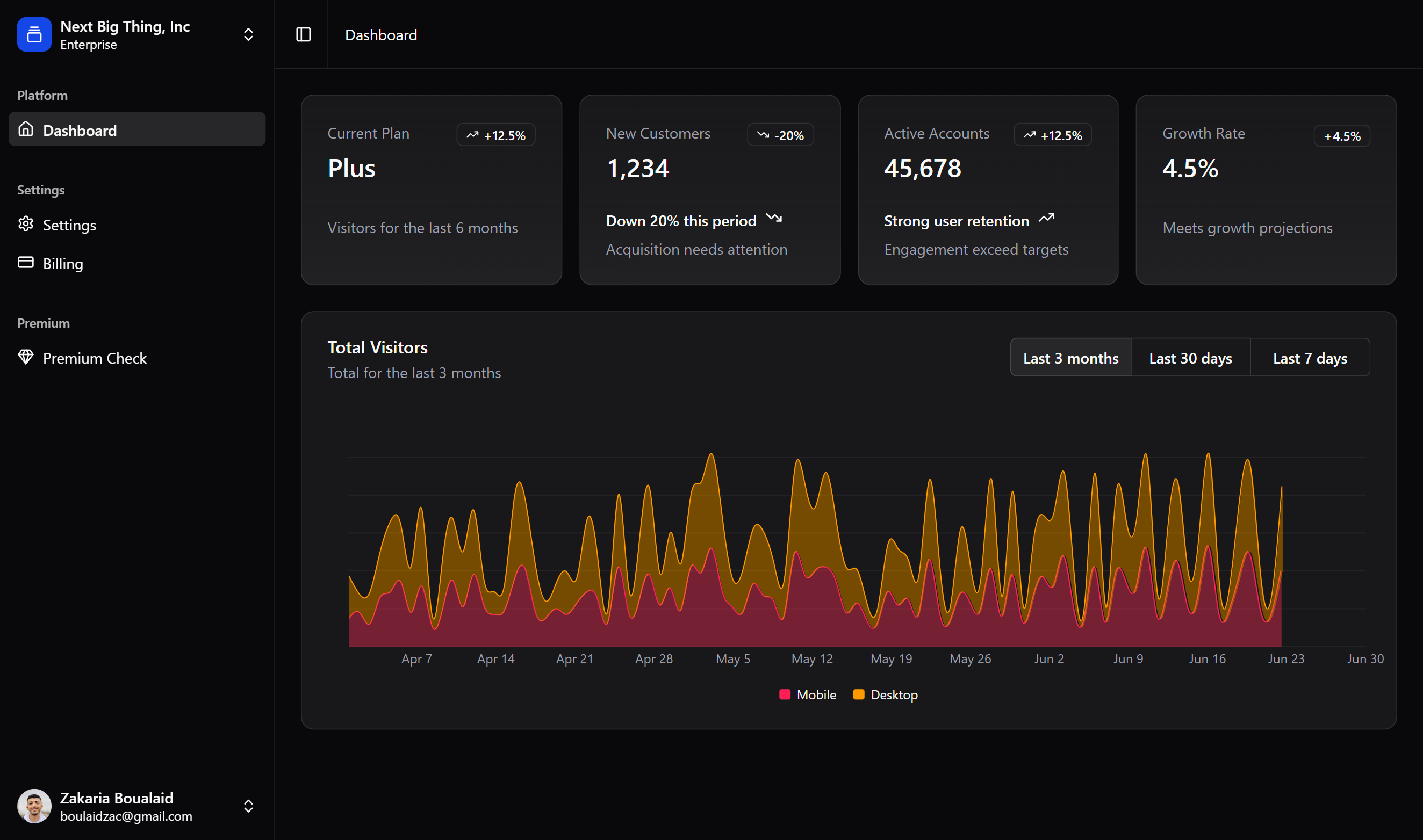
Task: Open Billing via the credit card icon
Action: tap(25, 263)
